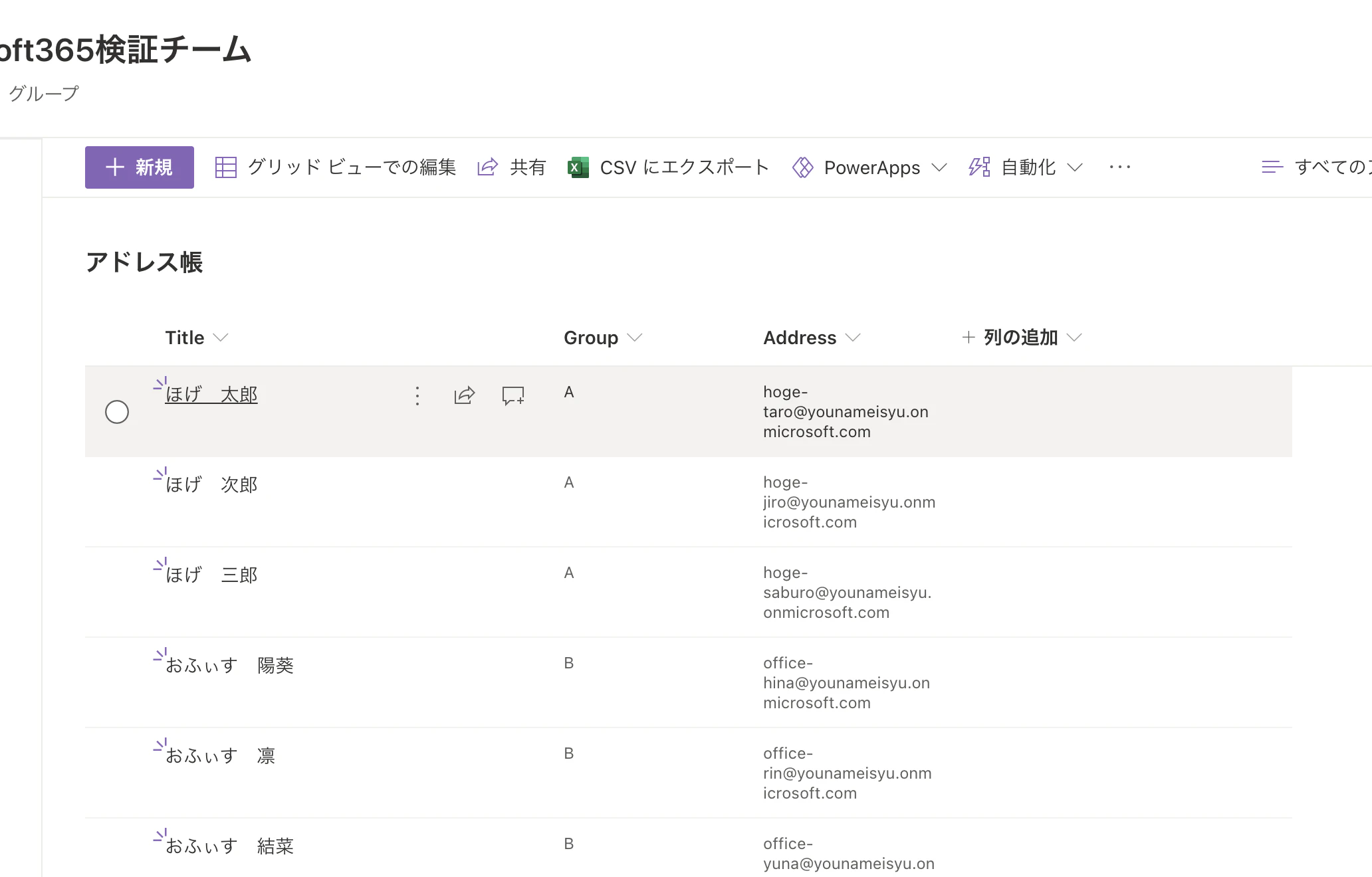Click the Address column header

(x=800, y=338)
